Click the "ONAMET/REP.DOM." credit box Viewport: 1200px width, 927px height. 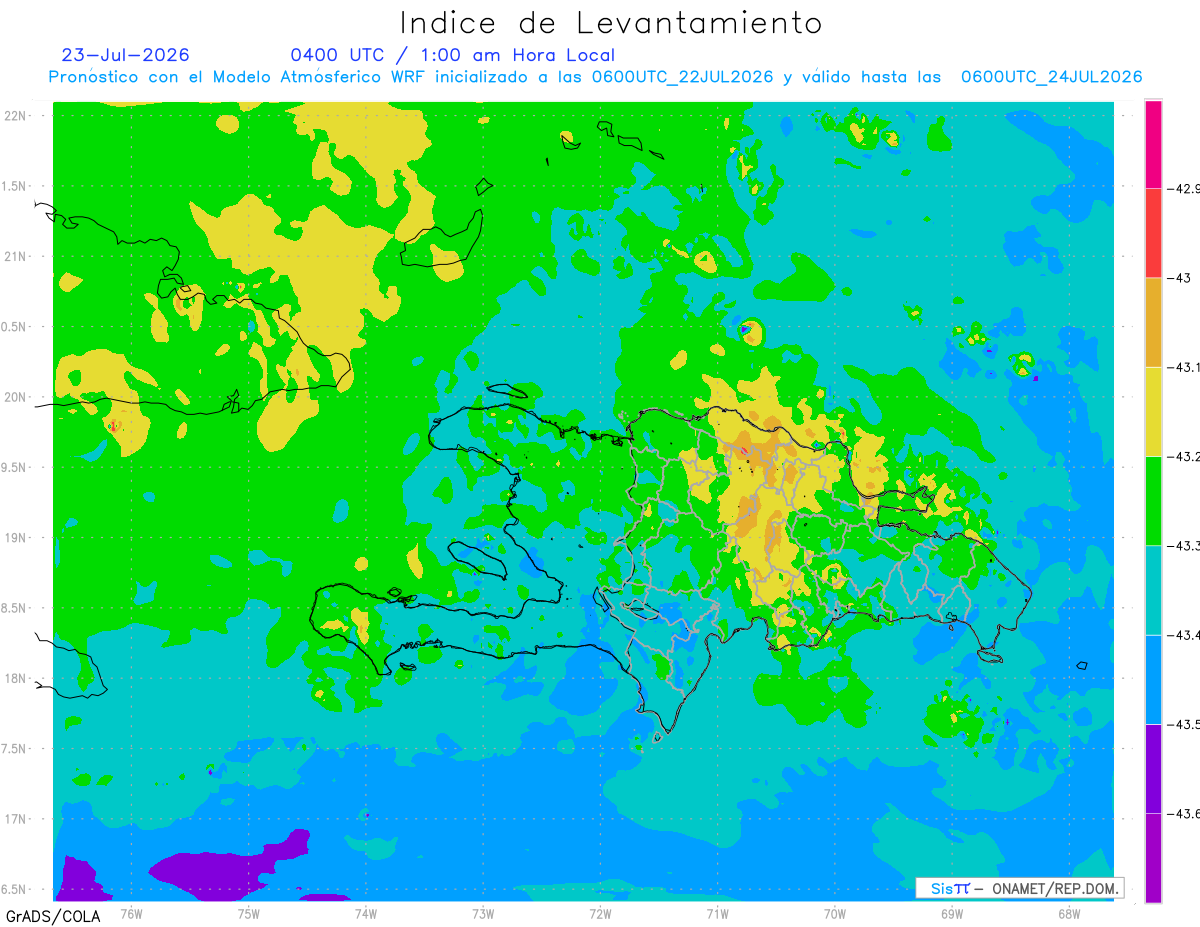(1020, 888)
